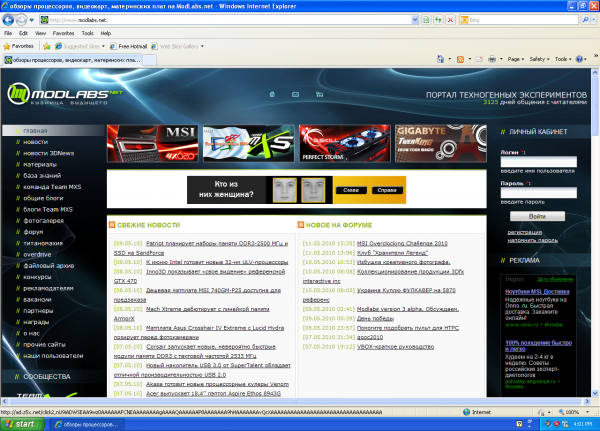Click the New Tab button
The width and height of the screenshot is (600, 431).
pyautogui.click(x=149, y=60)
